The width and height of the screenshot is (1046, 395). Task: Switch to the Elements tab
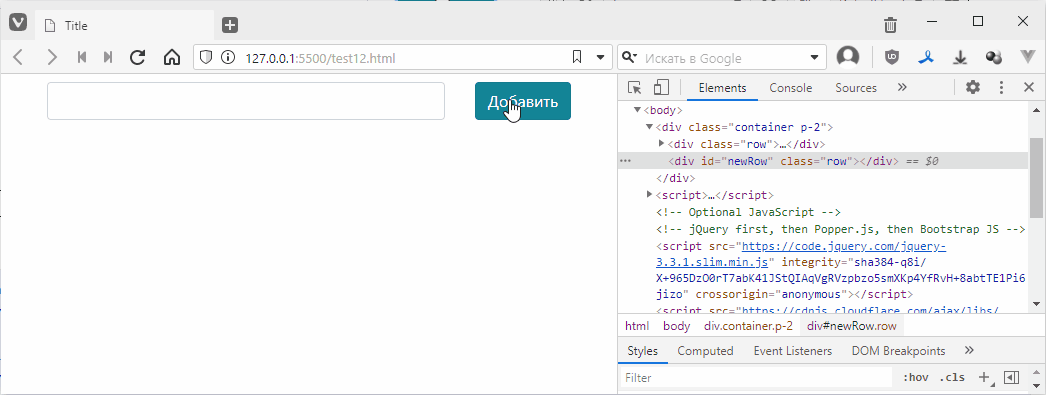(x=722, y=87)
